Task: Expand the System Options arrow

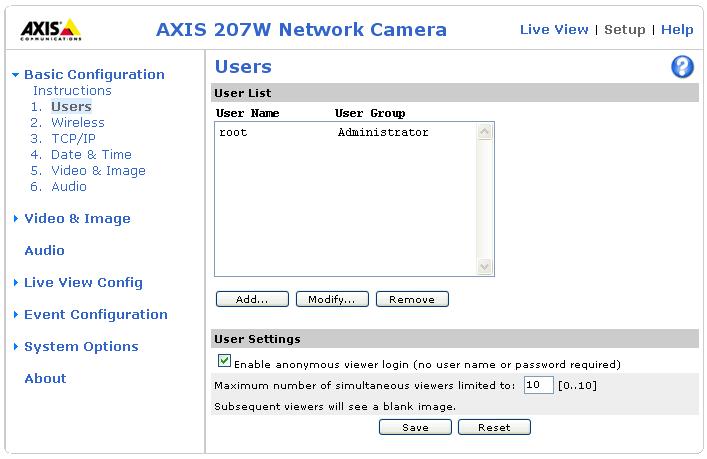Action: coord(16,347)
